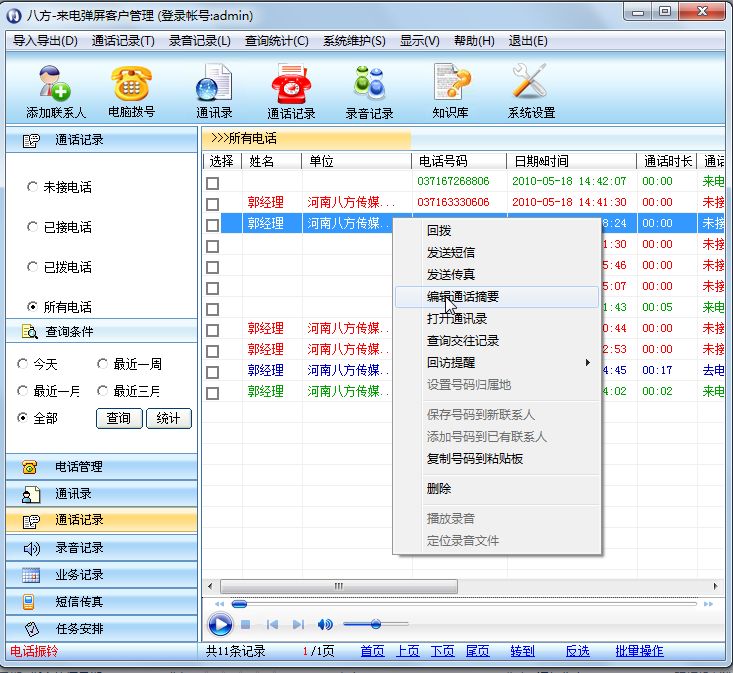Expand the 回访提醒 submenu arrow

coord(588,363)
